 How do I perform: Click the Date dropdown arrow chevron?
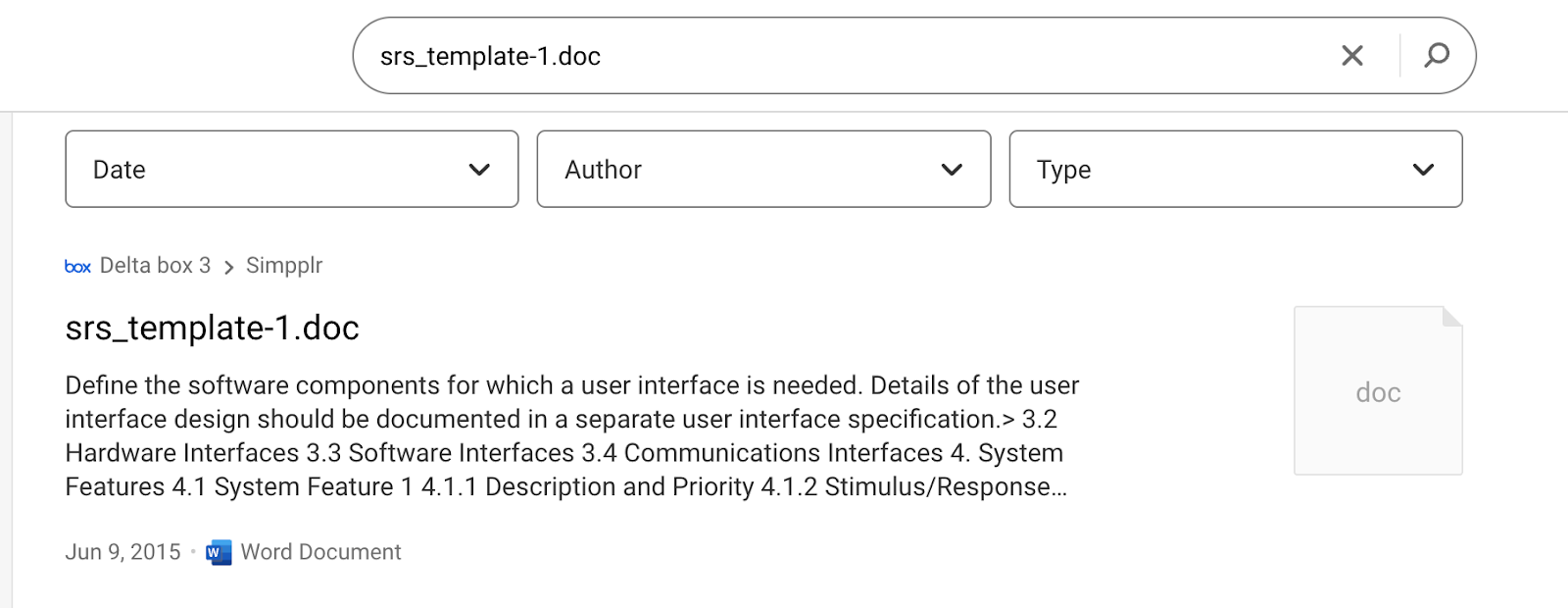[479, 170]
